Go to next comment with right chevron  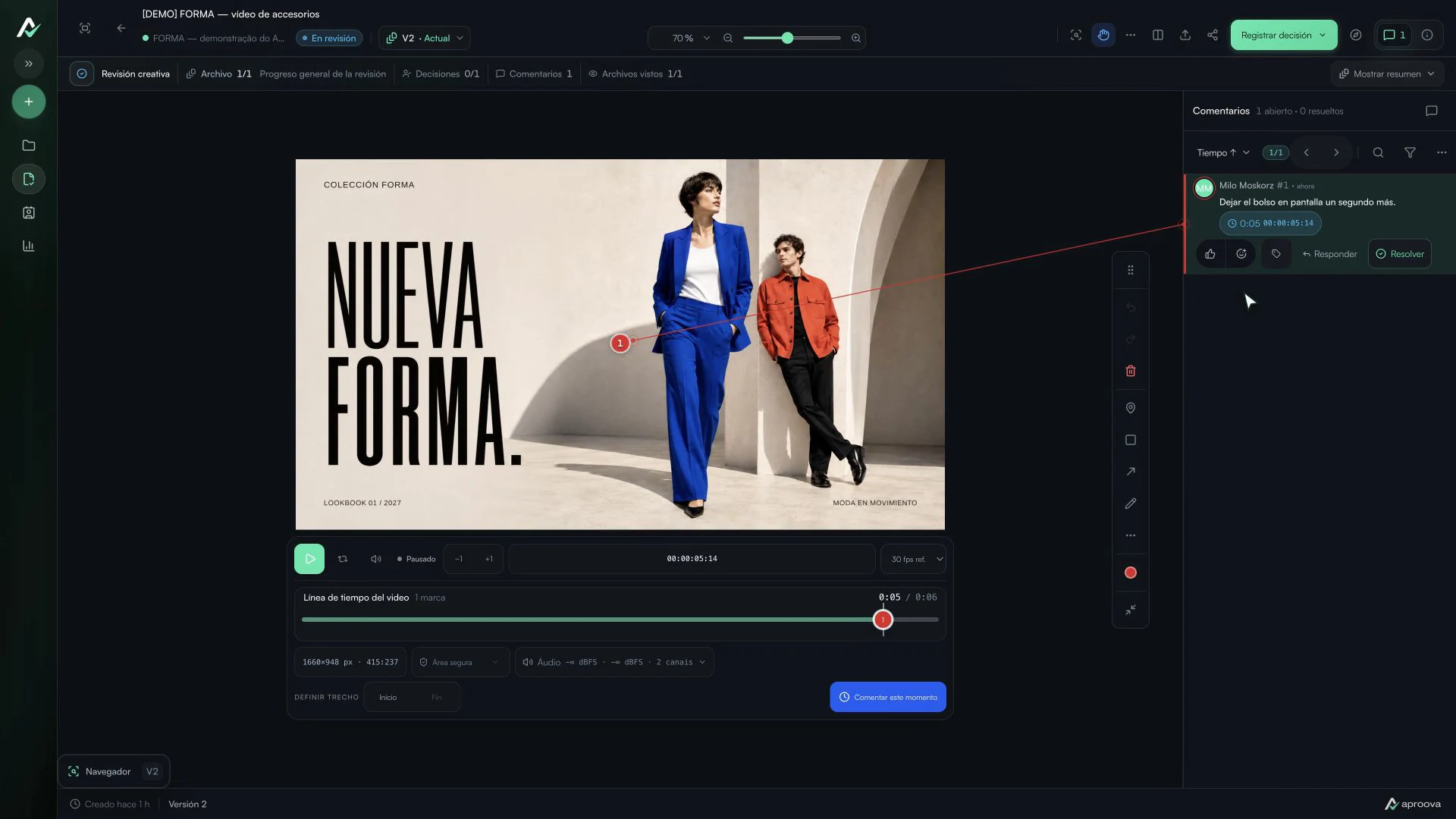(1336, 152)
